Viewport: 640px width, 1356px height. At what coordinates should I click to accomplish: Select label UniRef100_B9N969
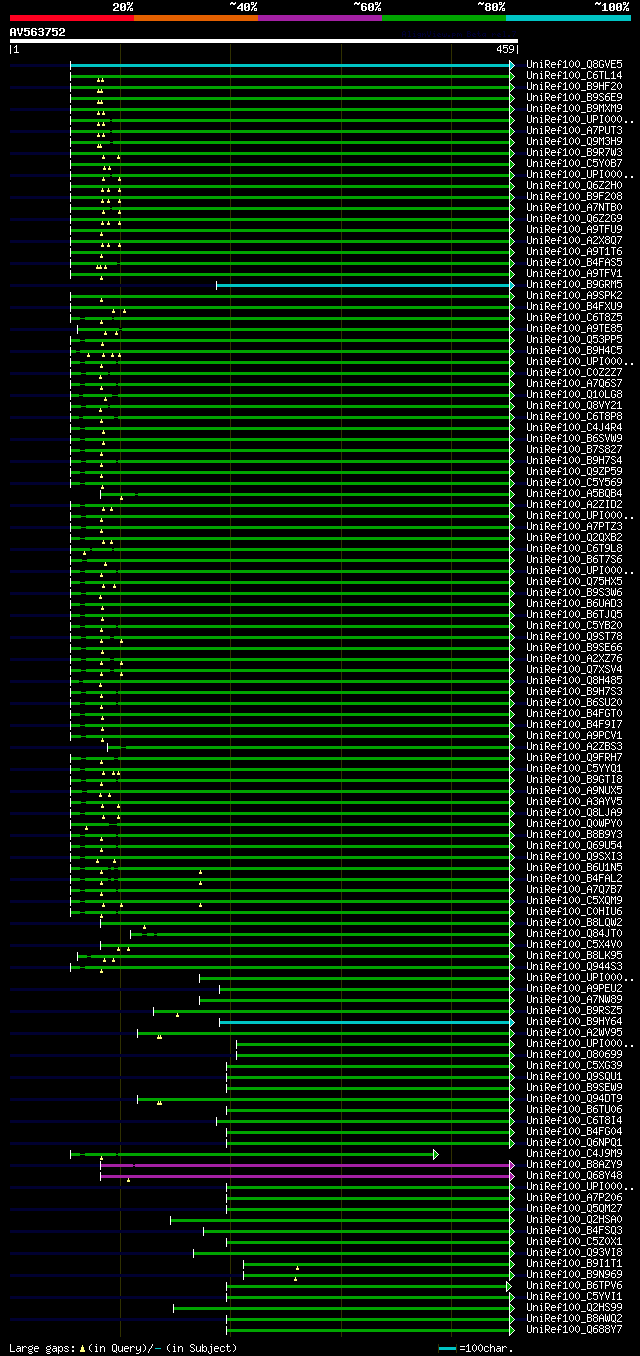pos(574,1274)
